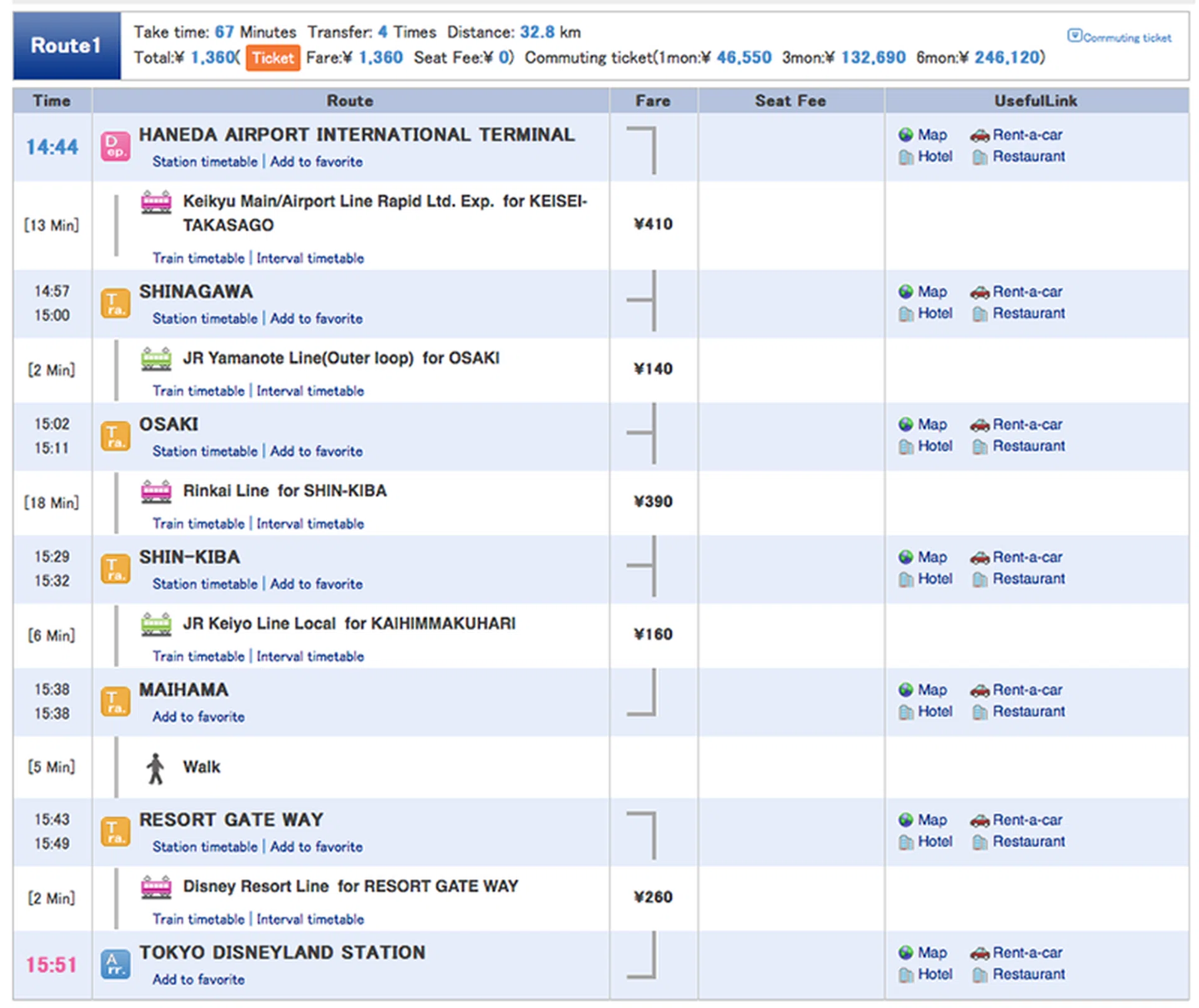
Task: Open Train timetable for Rinkai Line
Action: (x=199, y=524)
